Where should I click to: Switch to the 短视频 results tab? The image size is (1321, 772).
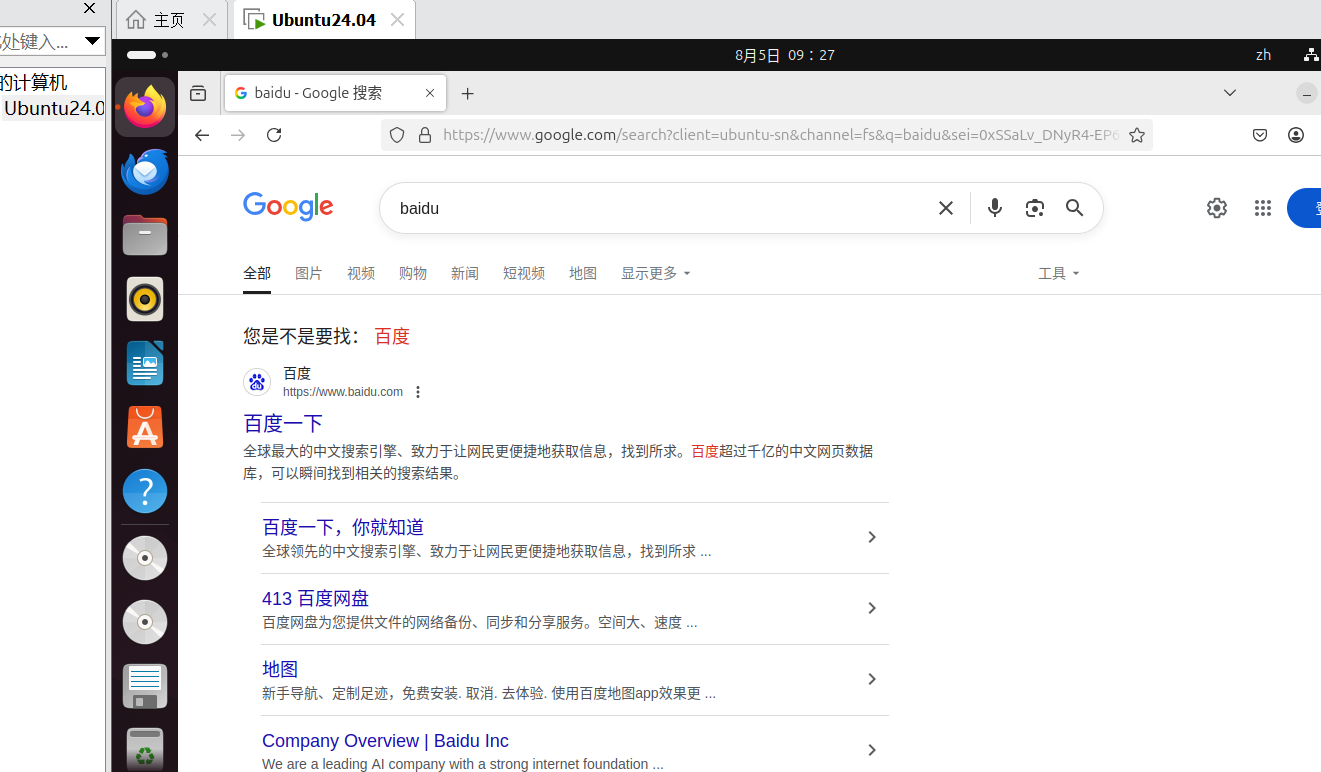coord(524,273)
